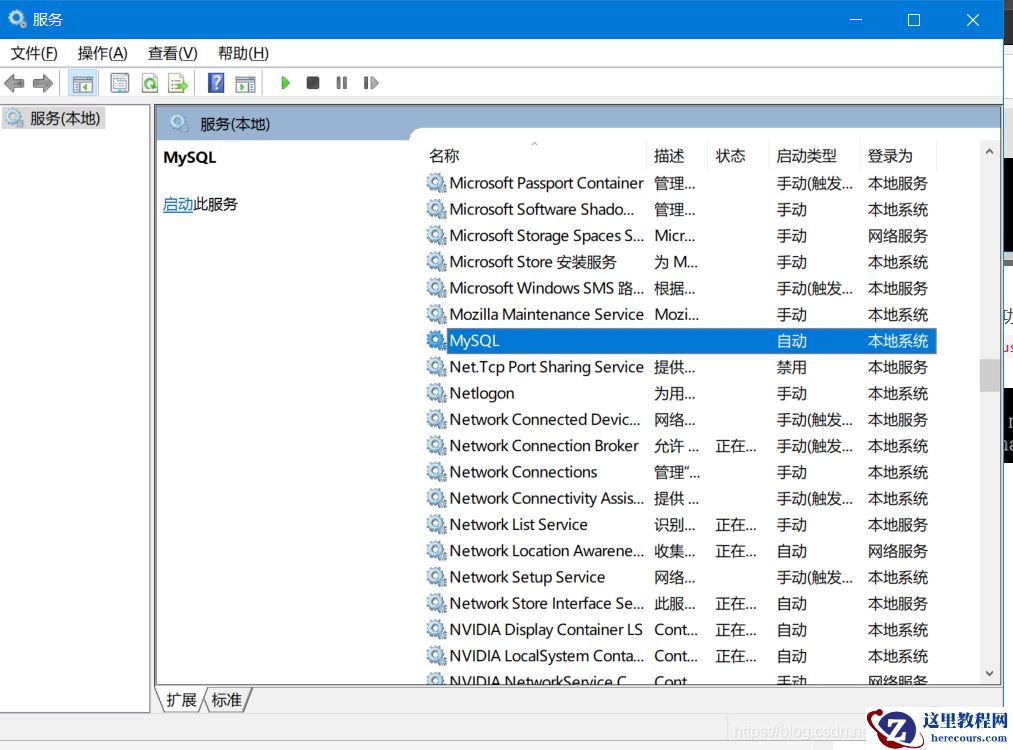The width and height of the screenshot is (1013, 750).
Task: Select Microsoft Software Shado... service
Action: point(680,209)
